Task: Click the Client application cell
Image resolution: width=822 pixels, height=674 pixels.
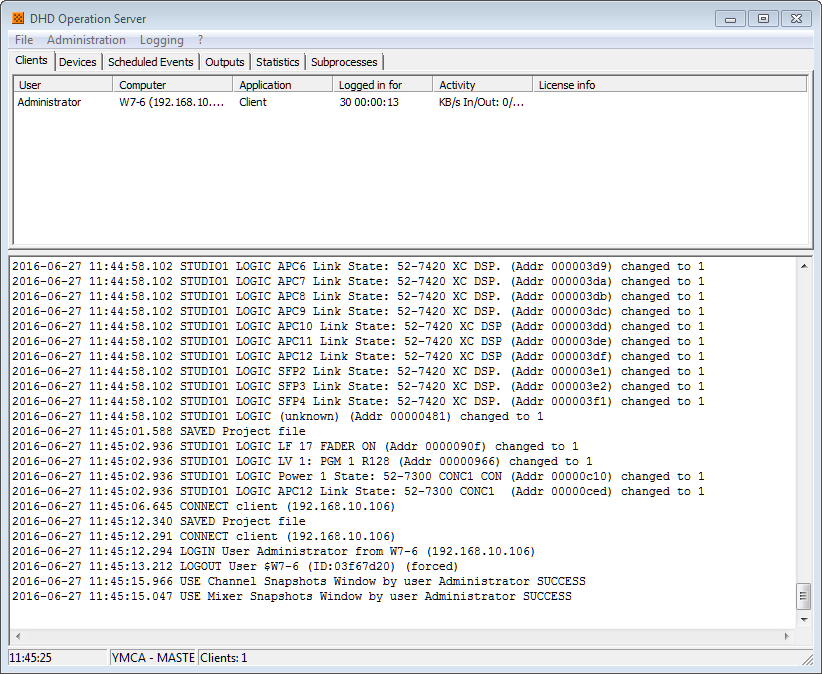Action: pyautogui.click(x=253, y=102)
